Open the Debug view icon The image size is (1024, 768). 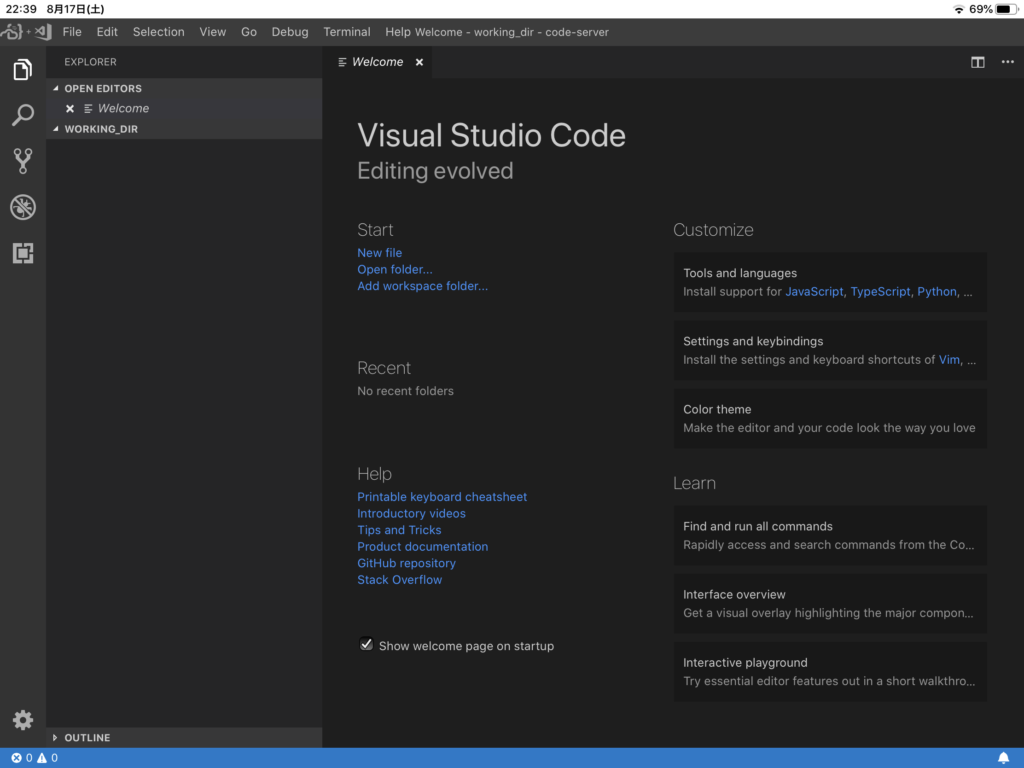23,207
